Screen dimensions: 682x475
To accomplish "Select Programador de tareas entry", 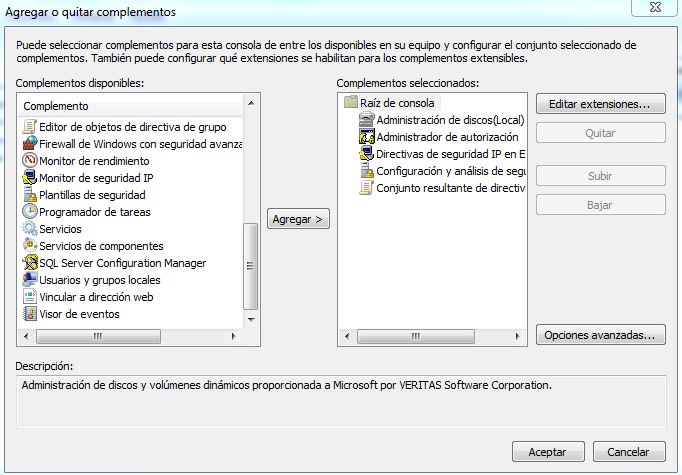I will [95, 212].
